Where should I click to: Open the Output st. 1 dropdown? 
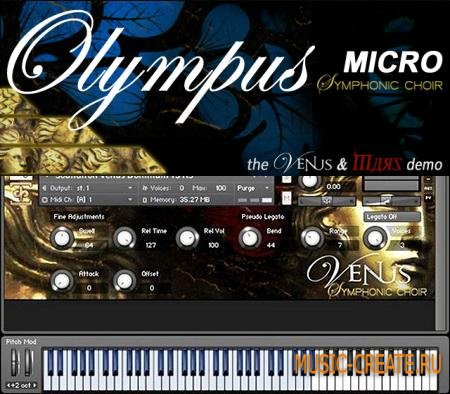pyautogui.click(x=88, y=188)
